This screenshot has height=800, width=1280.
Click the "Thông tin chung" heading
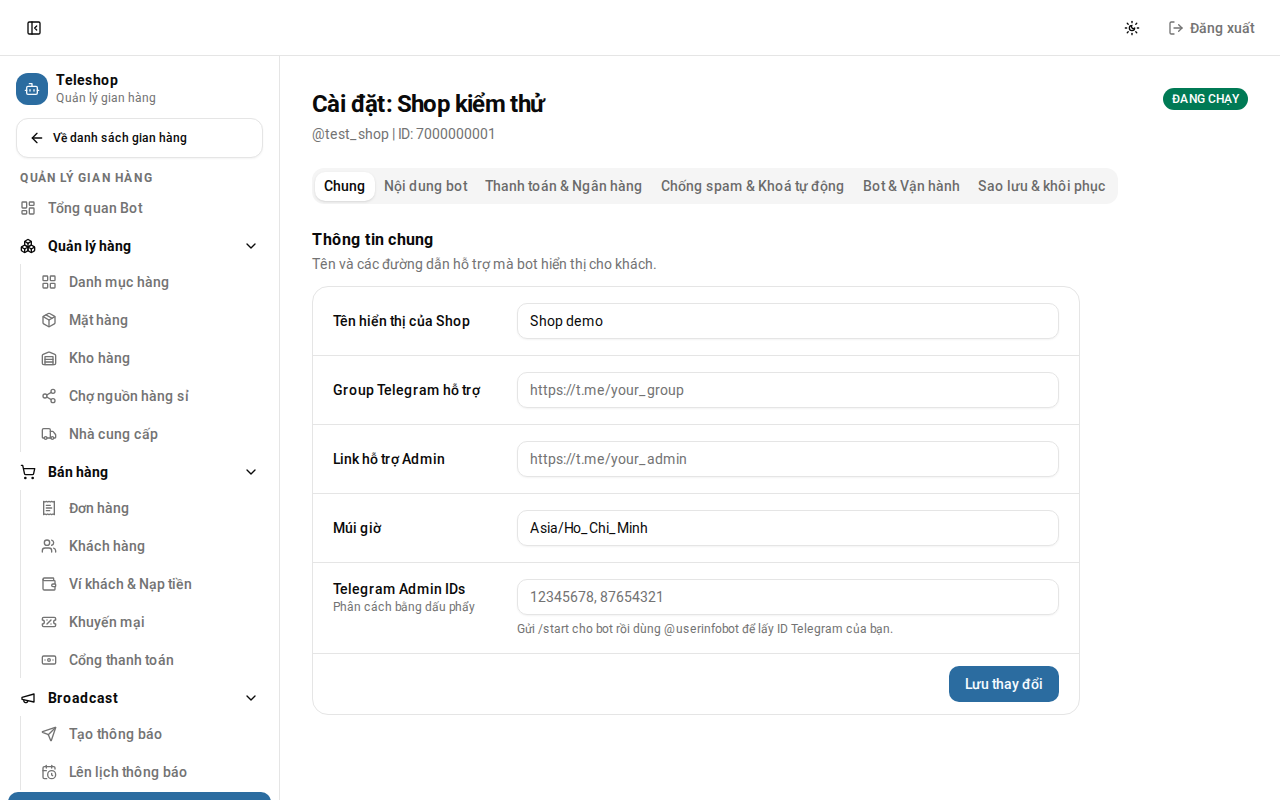point(372,239)
